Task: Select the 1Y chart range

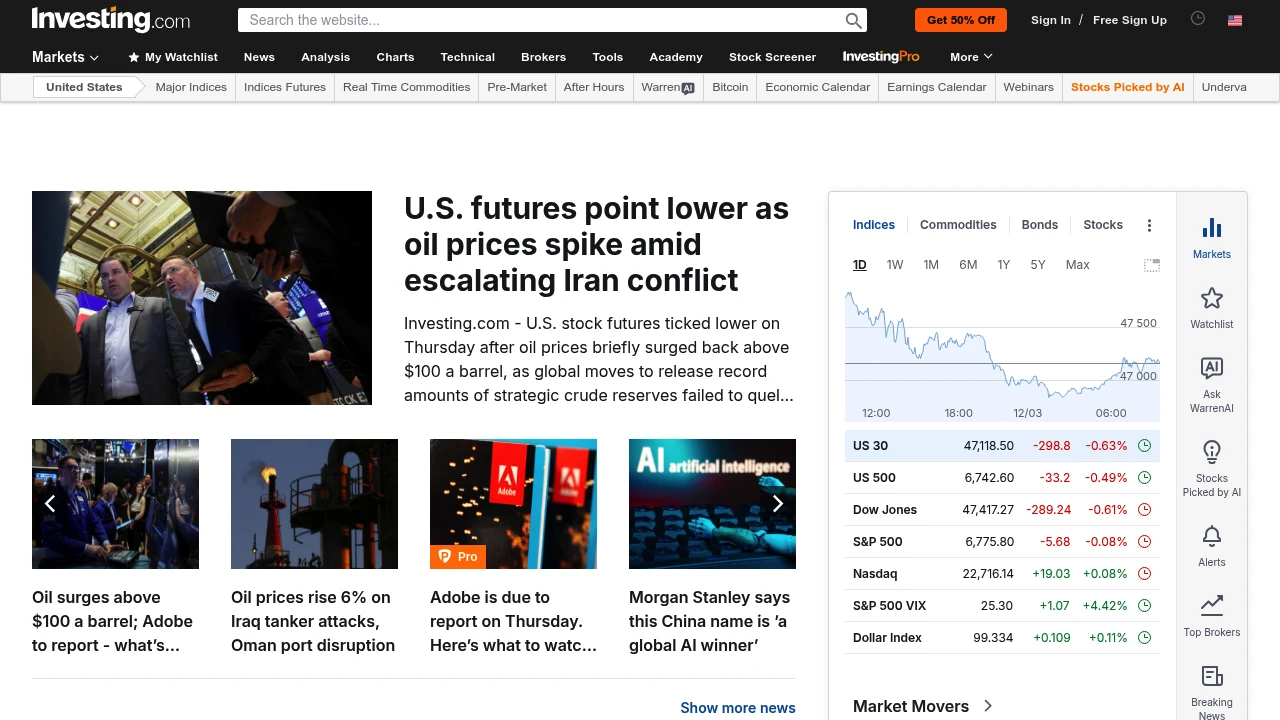Action: [x=1003, y=265]
